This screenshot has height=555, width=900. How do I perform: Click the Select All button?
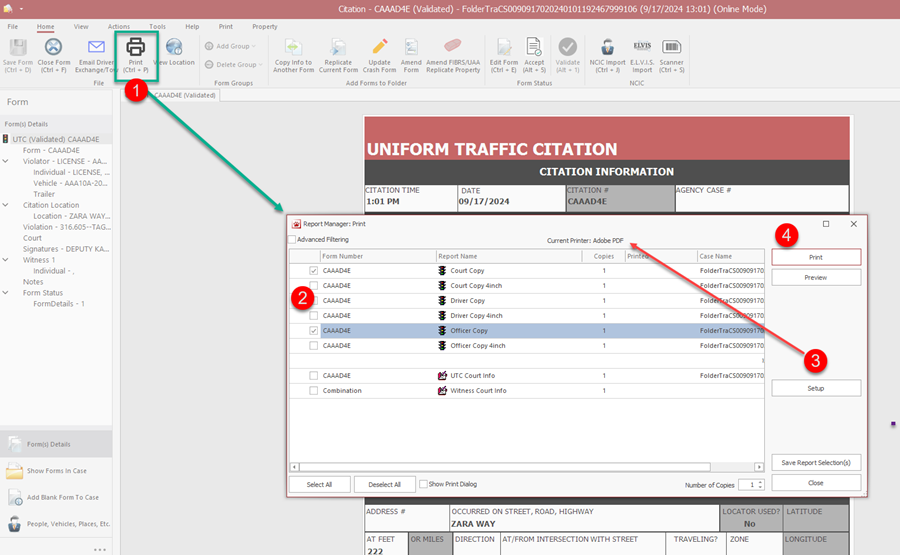319,484
